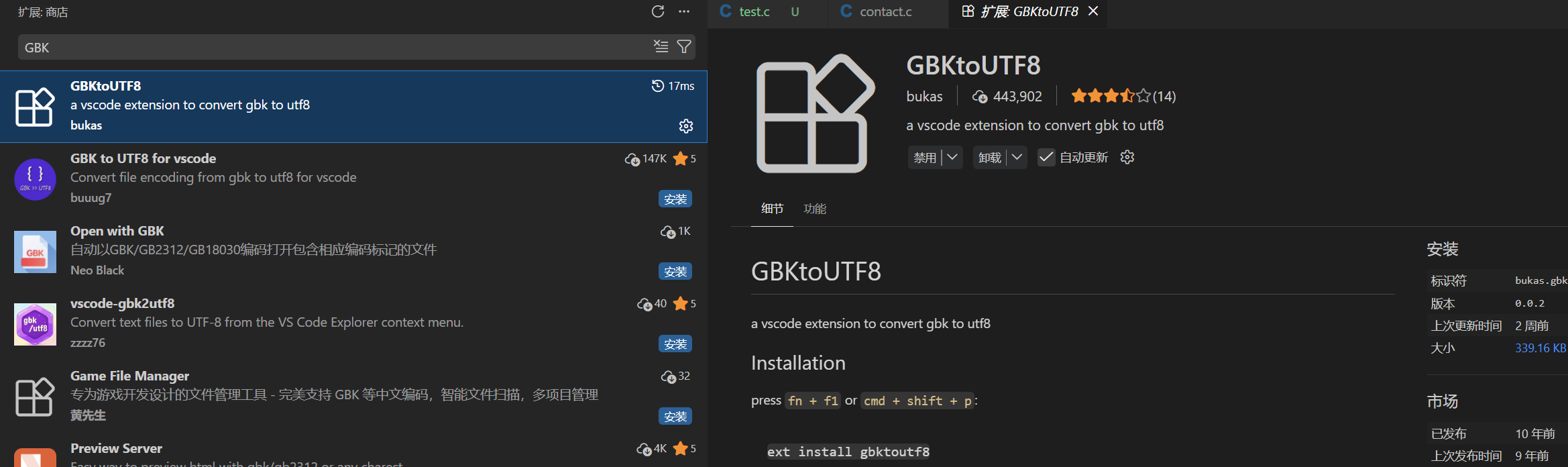Click the 0.0.2 version value

pyautogui.click(x=1530, y=303)
